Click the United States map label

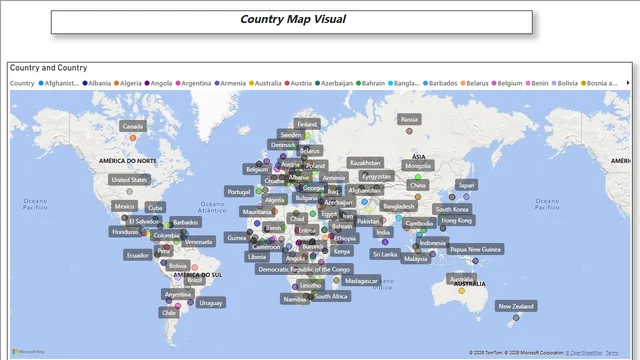tap(129, 180)
